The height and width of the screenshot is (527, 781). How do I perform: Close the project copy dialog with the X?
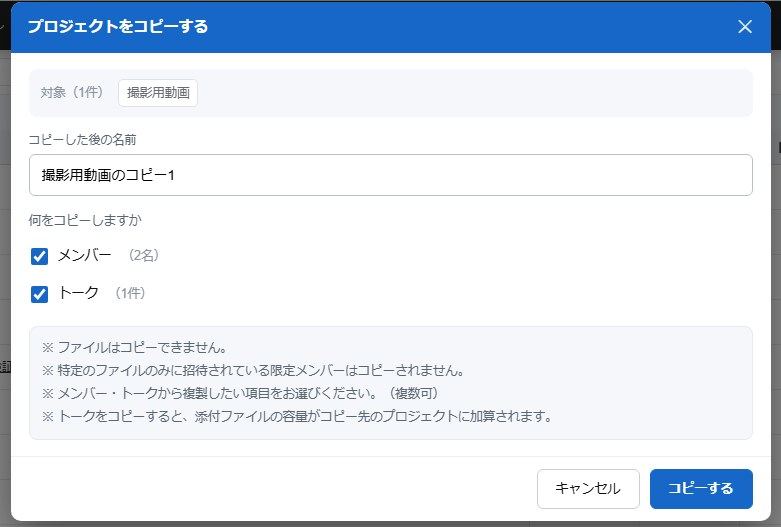pos(745,26)
